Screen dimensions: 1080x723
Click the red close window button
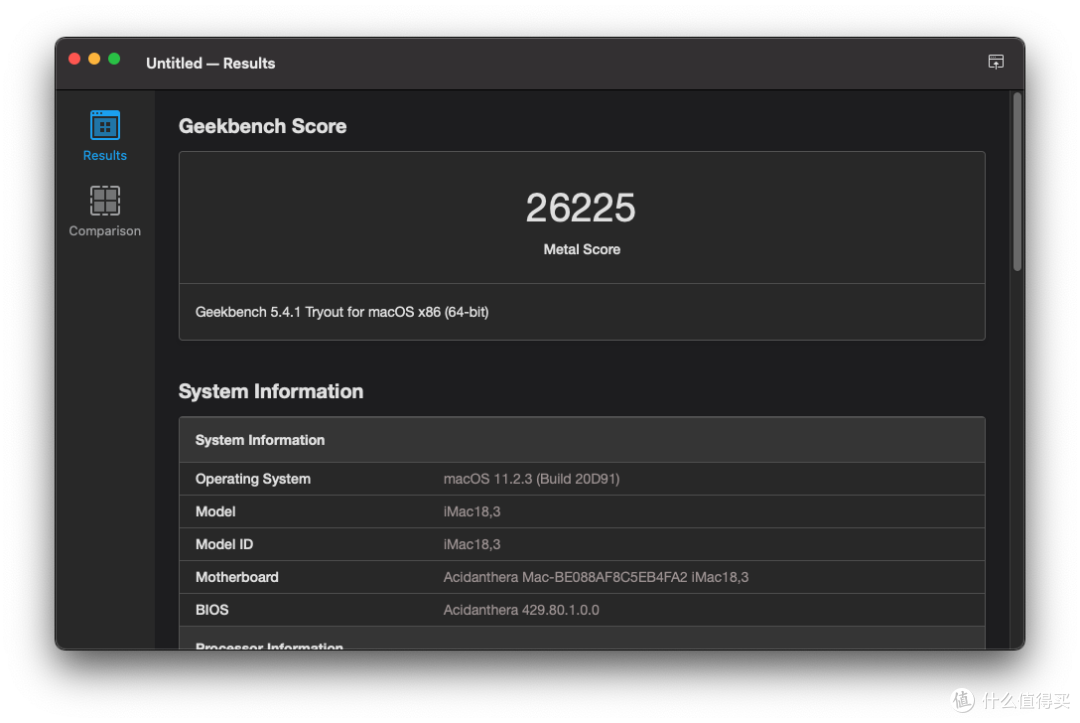click(x=74, y=59)
